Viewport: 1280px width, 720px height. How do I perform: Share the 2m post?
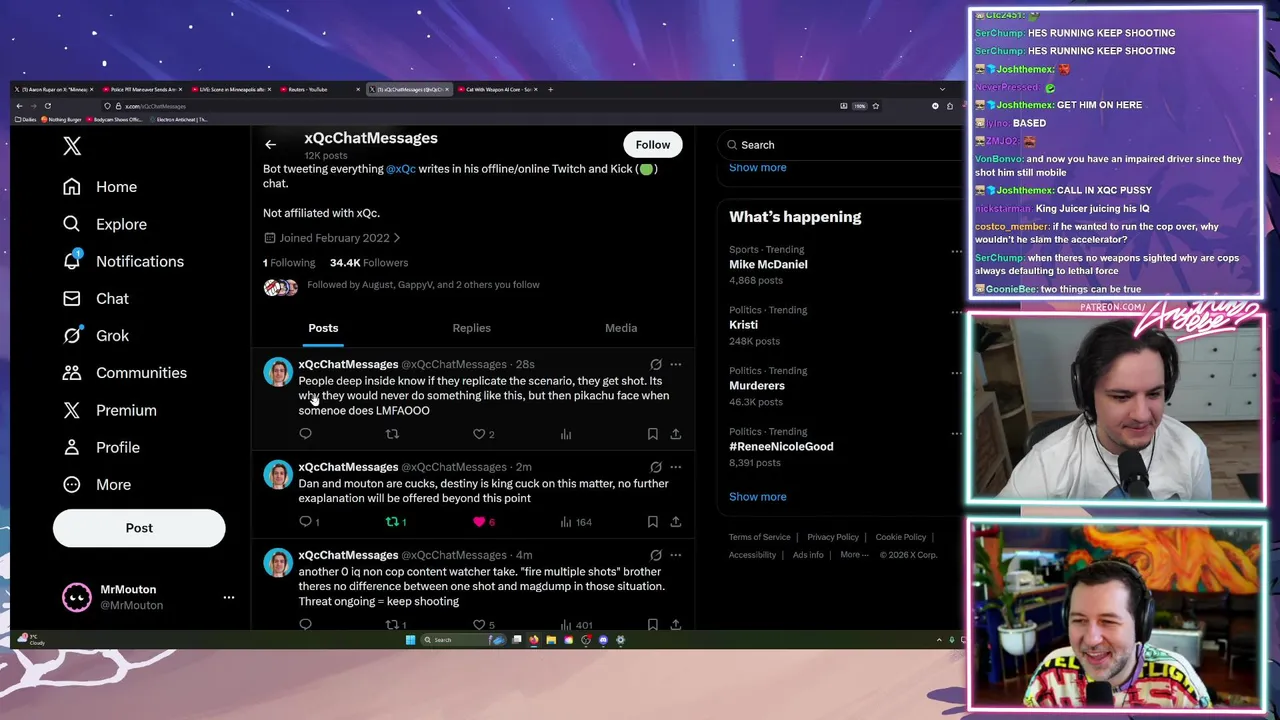676,522
